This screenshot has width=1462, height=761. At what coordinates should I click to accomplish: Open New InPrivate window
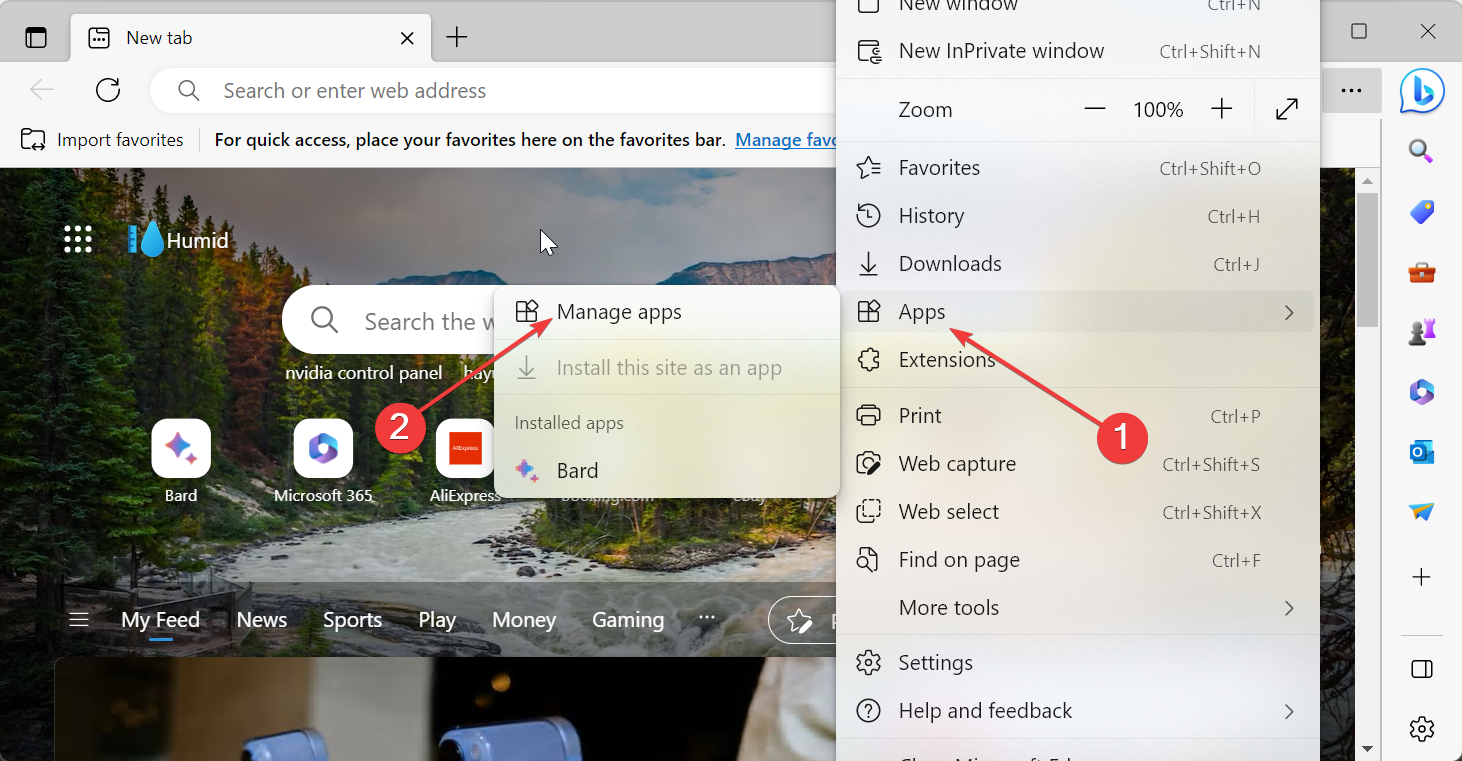point(1077,51)
